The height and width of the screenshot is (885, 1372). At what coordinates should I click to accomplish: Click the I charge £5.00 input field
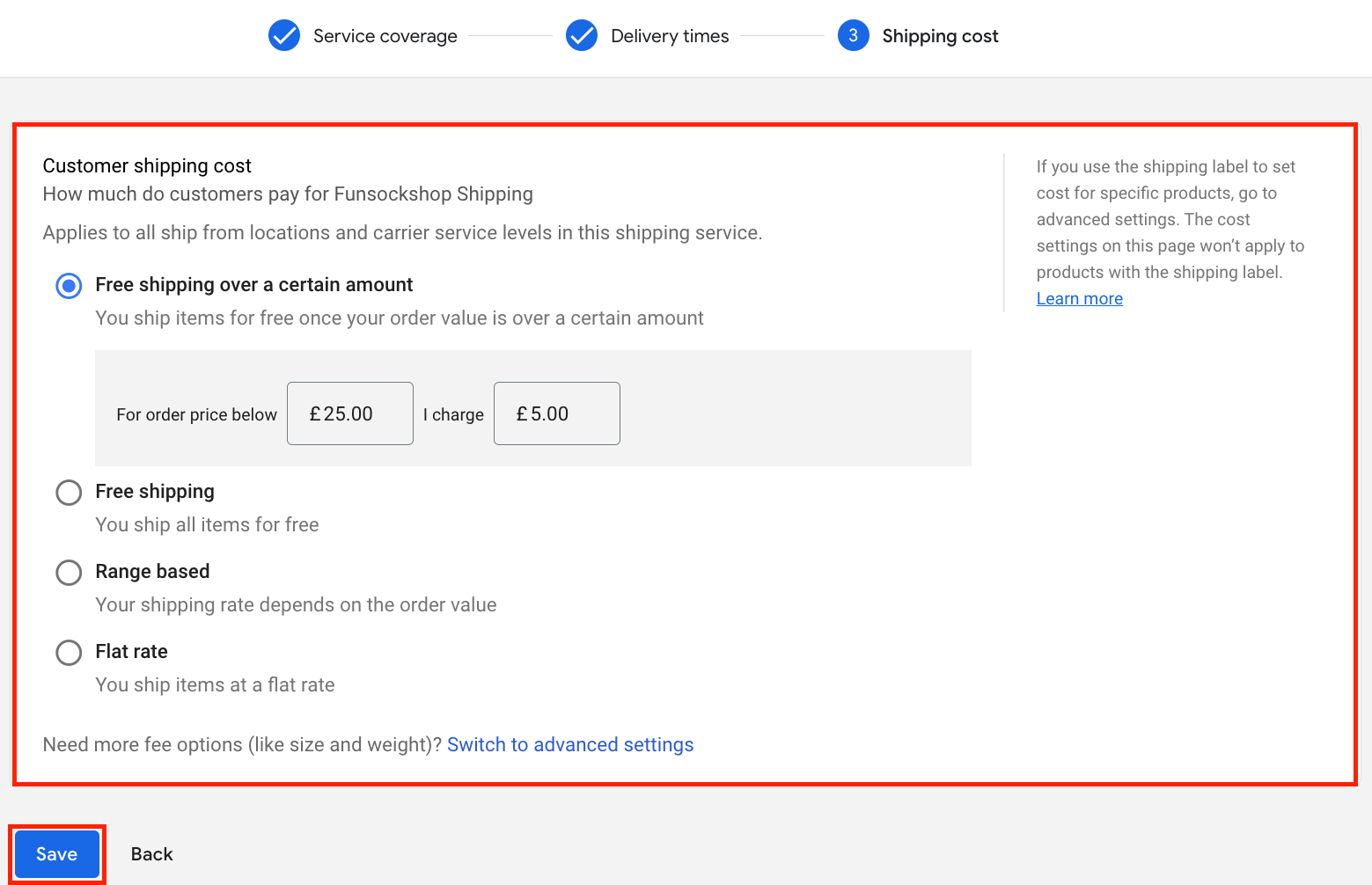[x=556, y=413]
